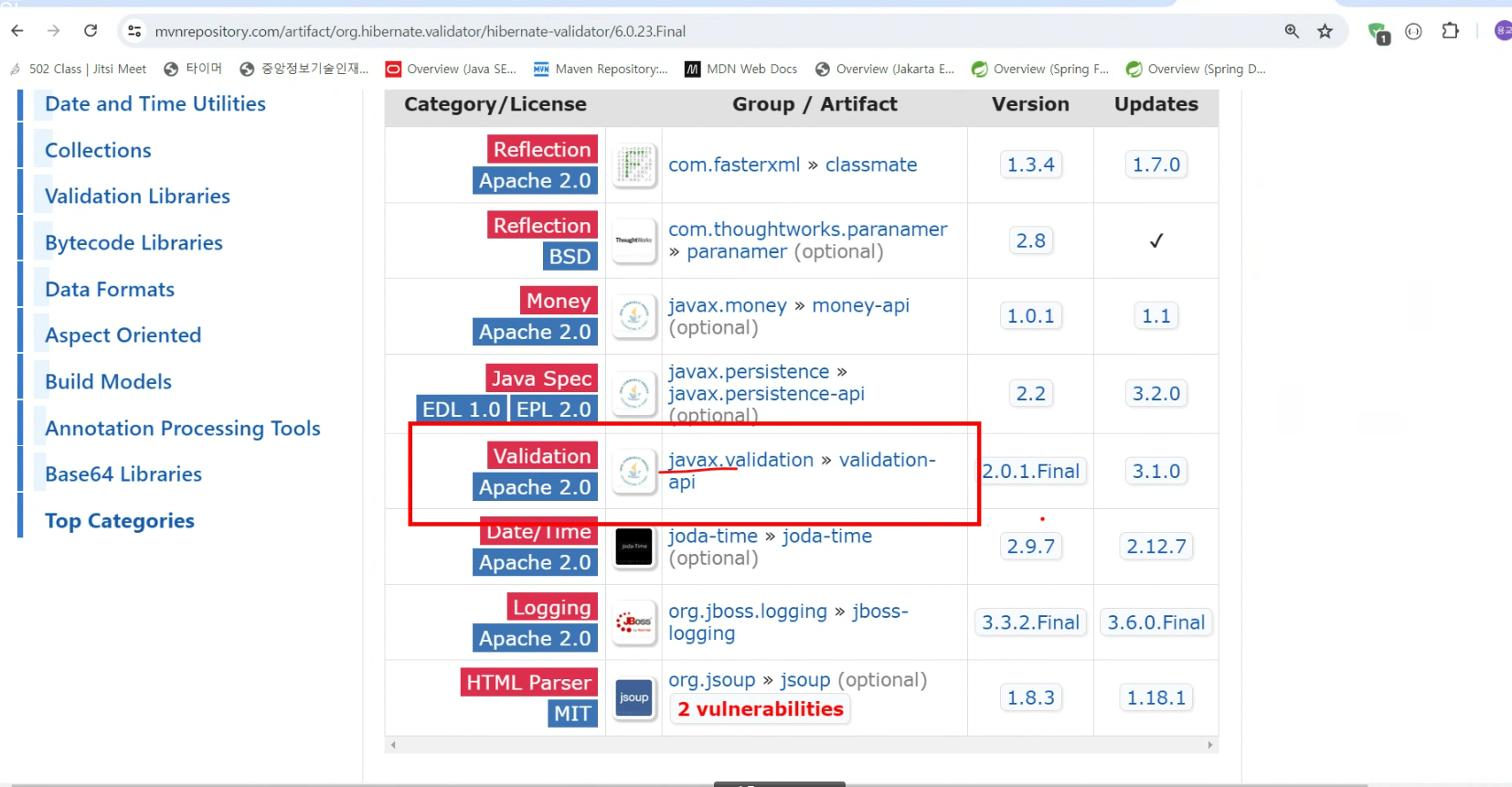Image resolution: width=1512 pixels, height=787 pixels.
Task: Go back with the browser back arrow
Action: coord(17,31)
